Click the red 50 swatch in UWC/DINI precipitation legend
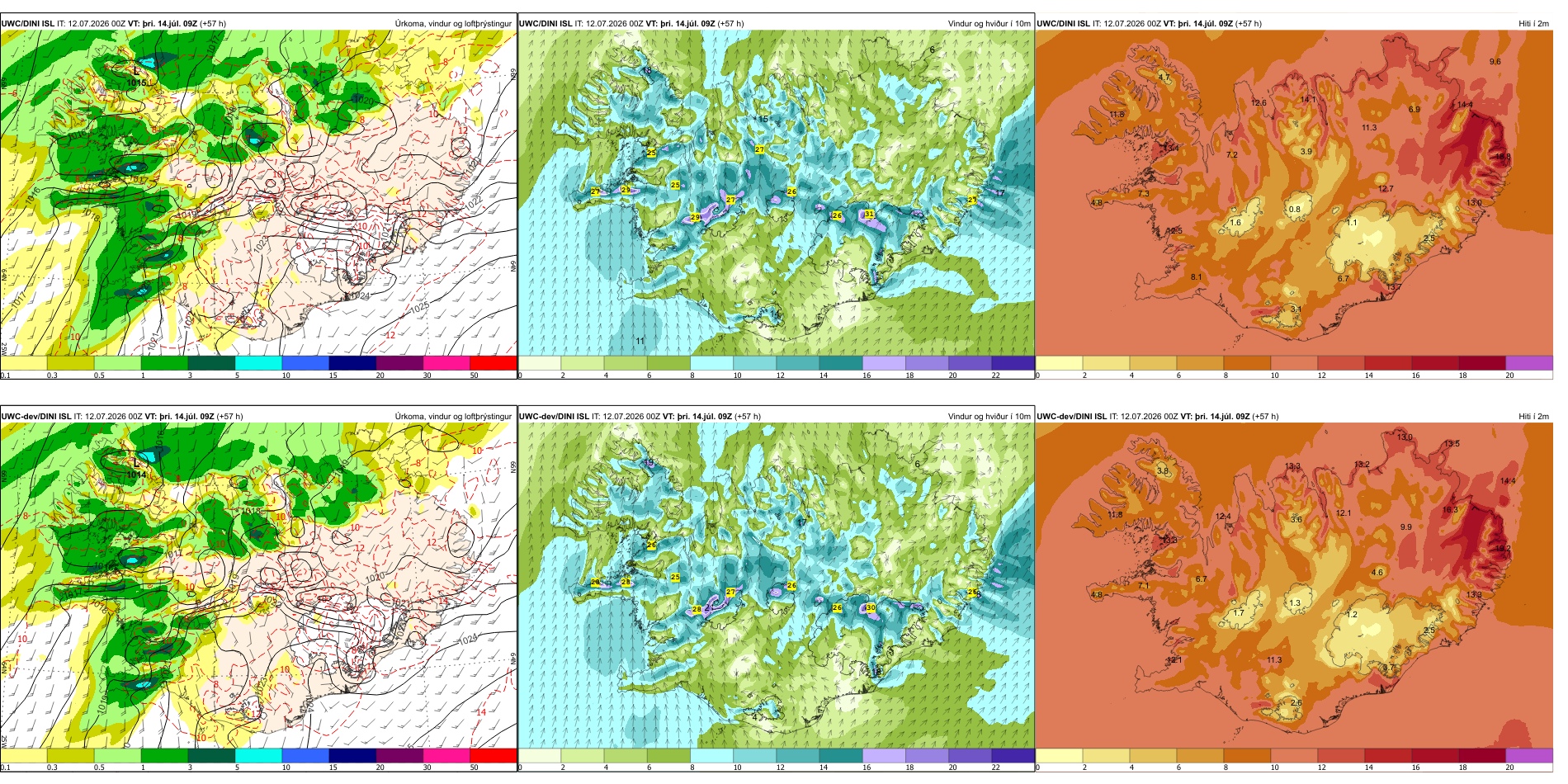The image size is (1568, 784). pyautogui.click(x=494, y=362)
